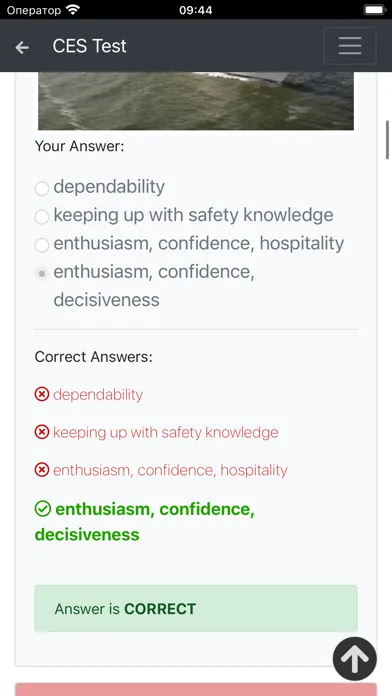
Task: Tap the water photo thumbnail
Action: pos(196,101)
